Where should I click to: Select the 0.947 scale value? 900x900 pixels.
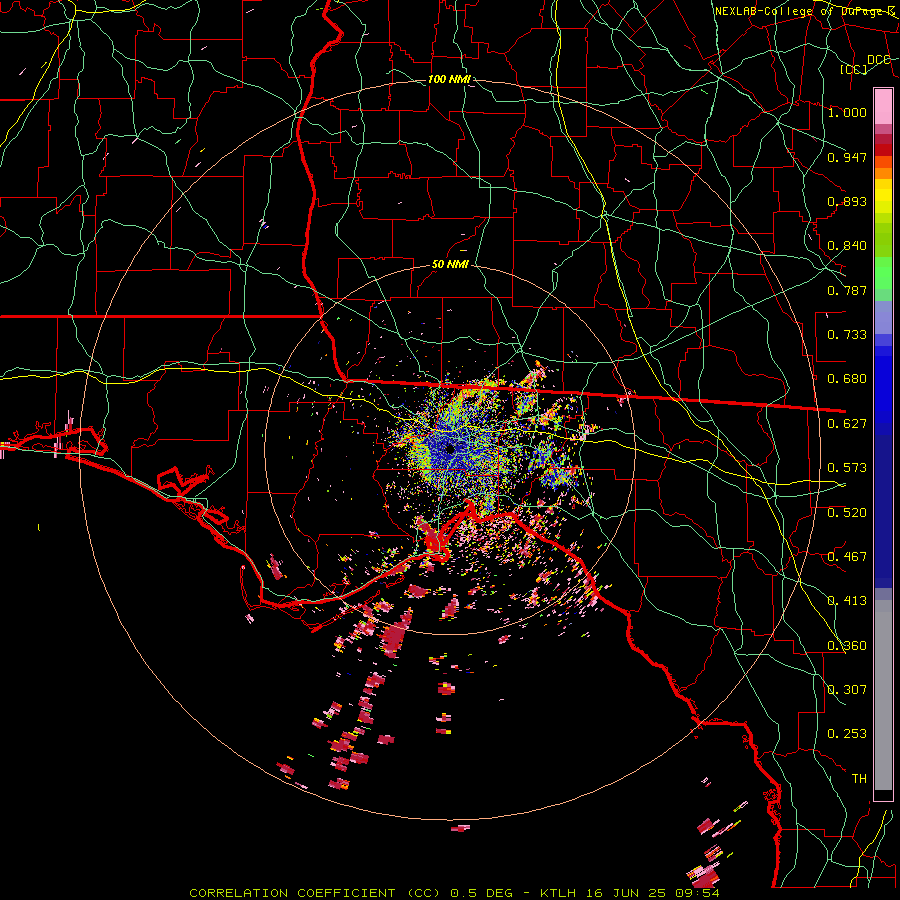(x=847, y=157)
